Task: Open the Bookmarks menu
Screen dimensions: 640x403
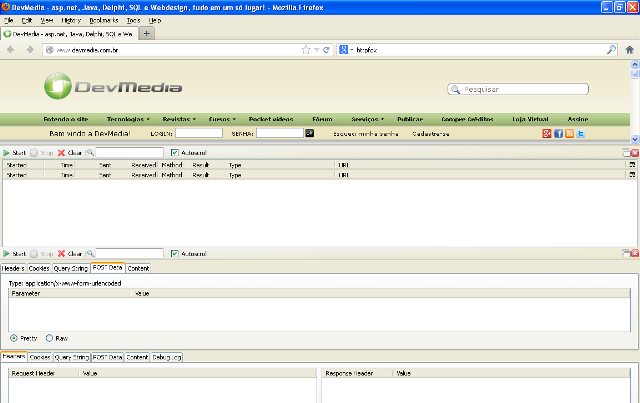Action: (104, 20)
